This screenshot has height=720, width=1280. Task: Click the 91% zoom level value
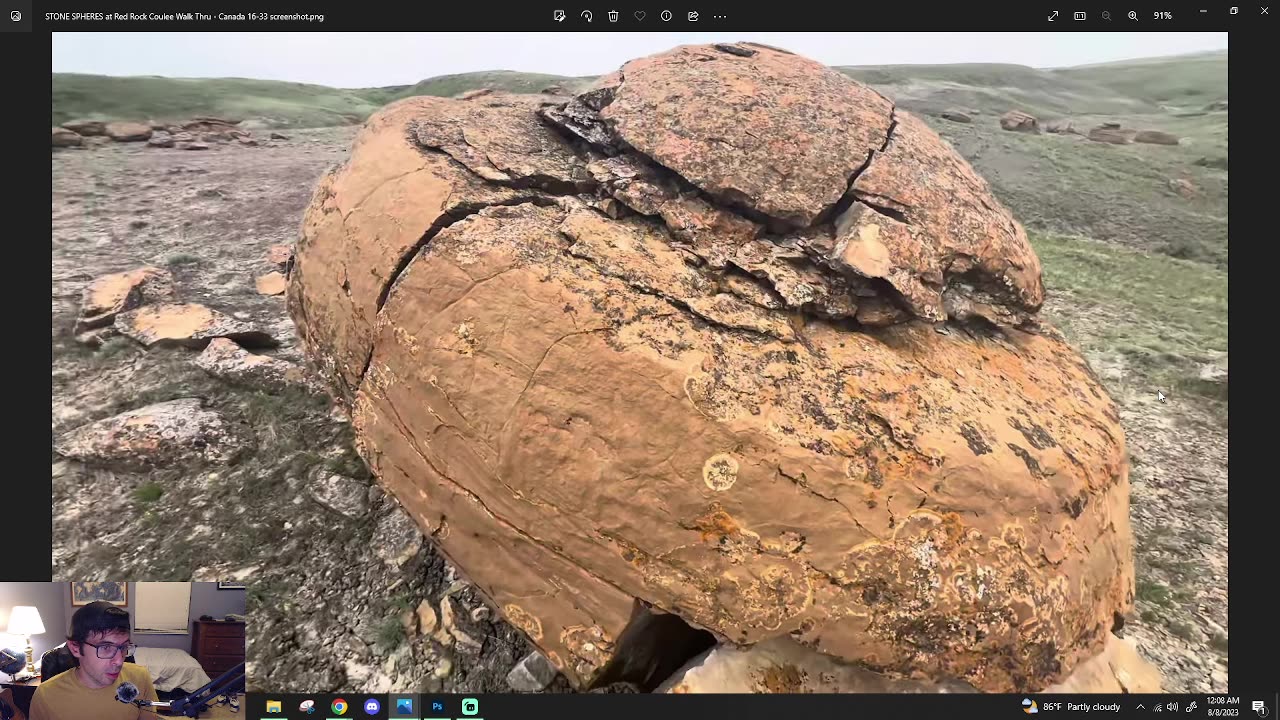1163,16
